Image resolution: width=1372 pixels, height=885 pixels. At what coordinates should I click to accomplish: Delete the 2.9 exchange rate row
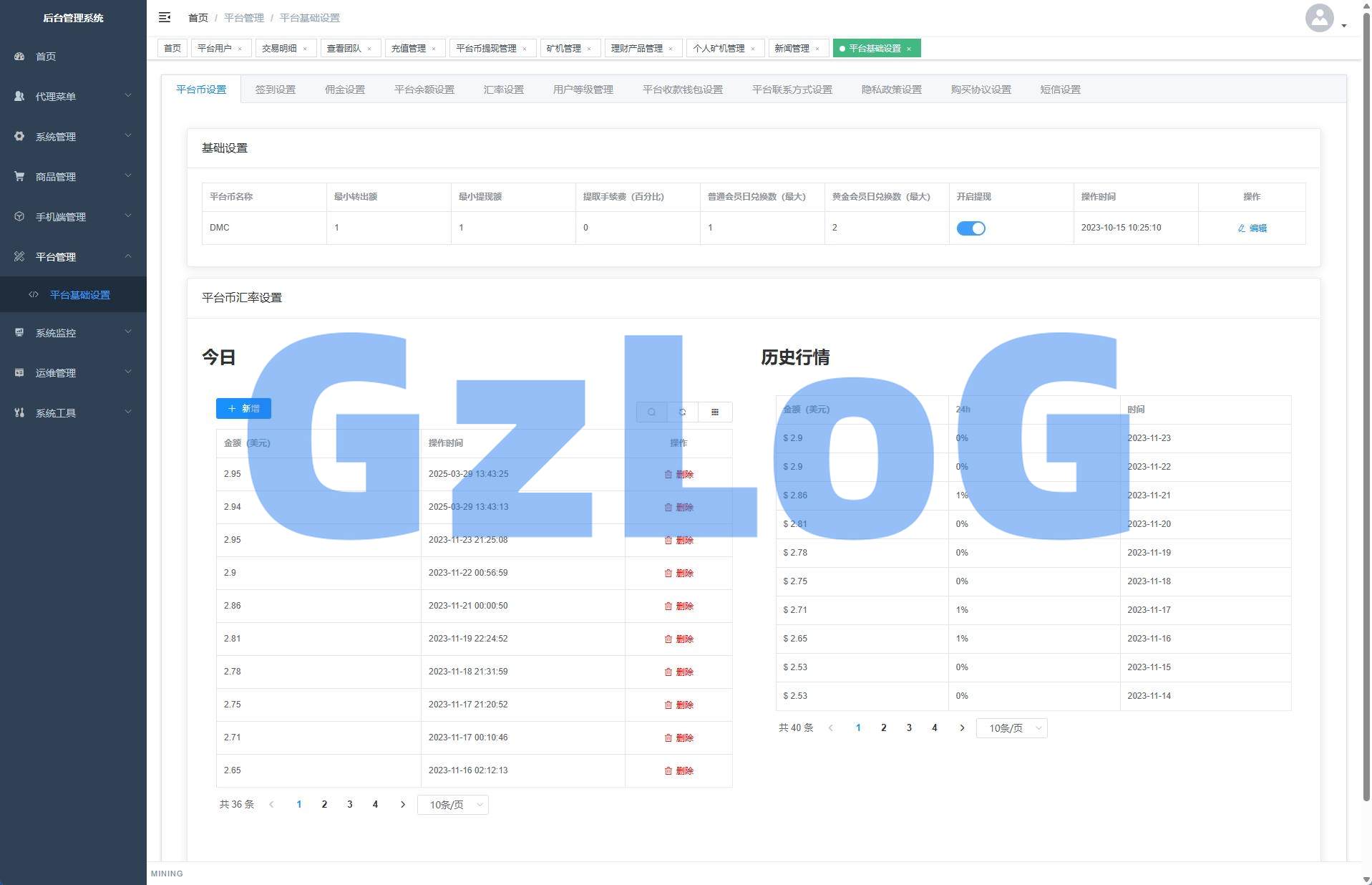pos(678,573)
